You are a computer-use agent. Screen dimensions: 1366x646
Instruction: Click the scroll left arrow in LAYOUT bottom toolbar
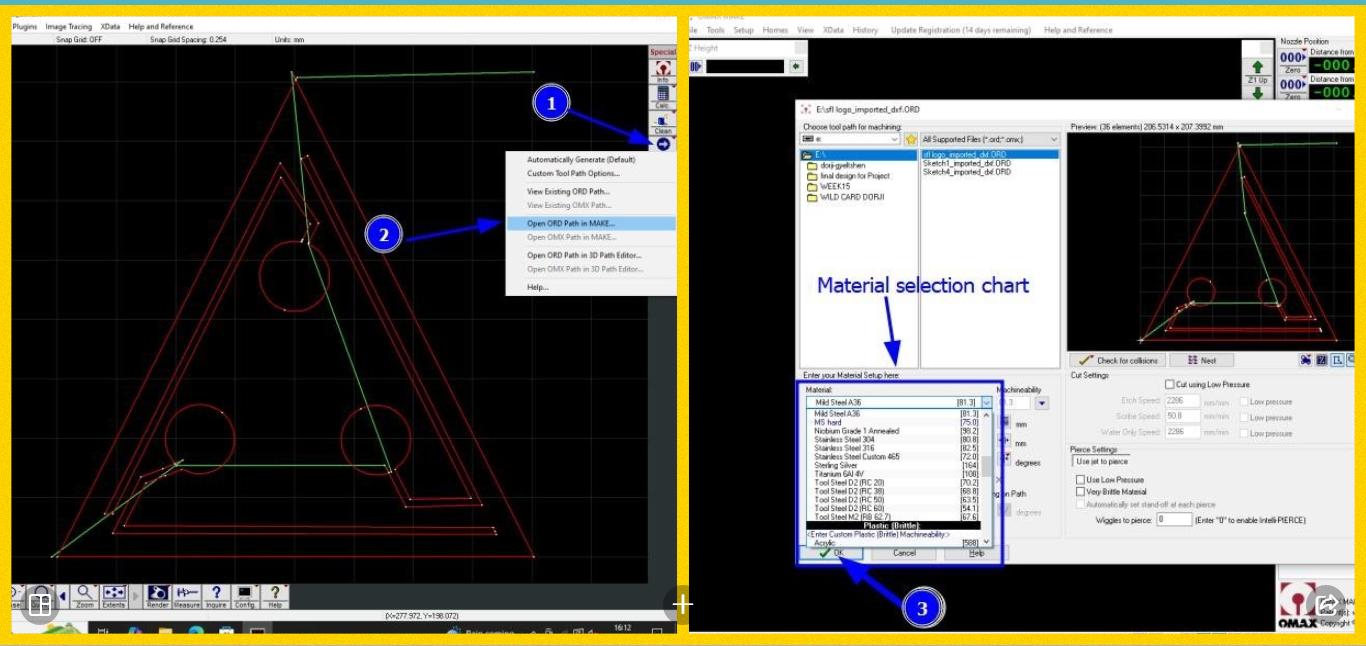[63, 597]
